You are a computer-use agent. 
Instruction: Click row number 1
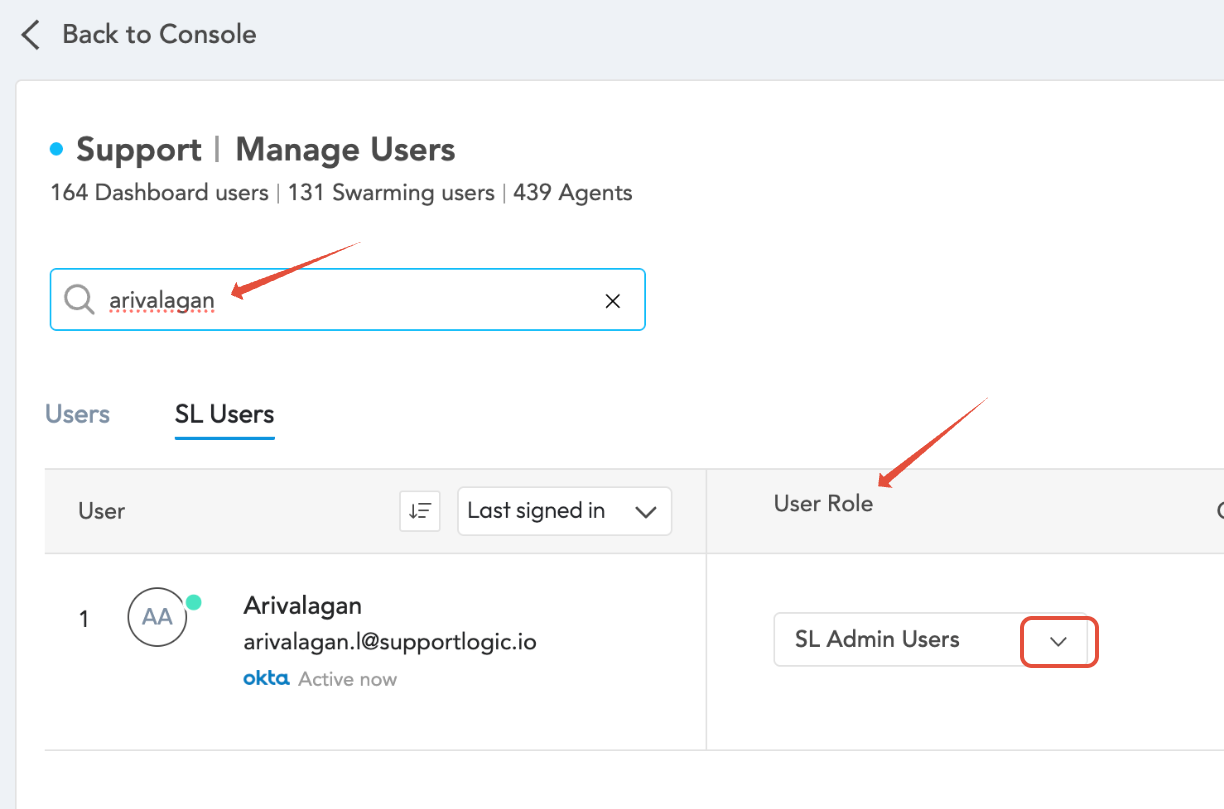(84, 619)
